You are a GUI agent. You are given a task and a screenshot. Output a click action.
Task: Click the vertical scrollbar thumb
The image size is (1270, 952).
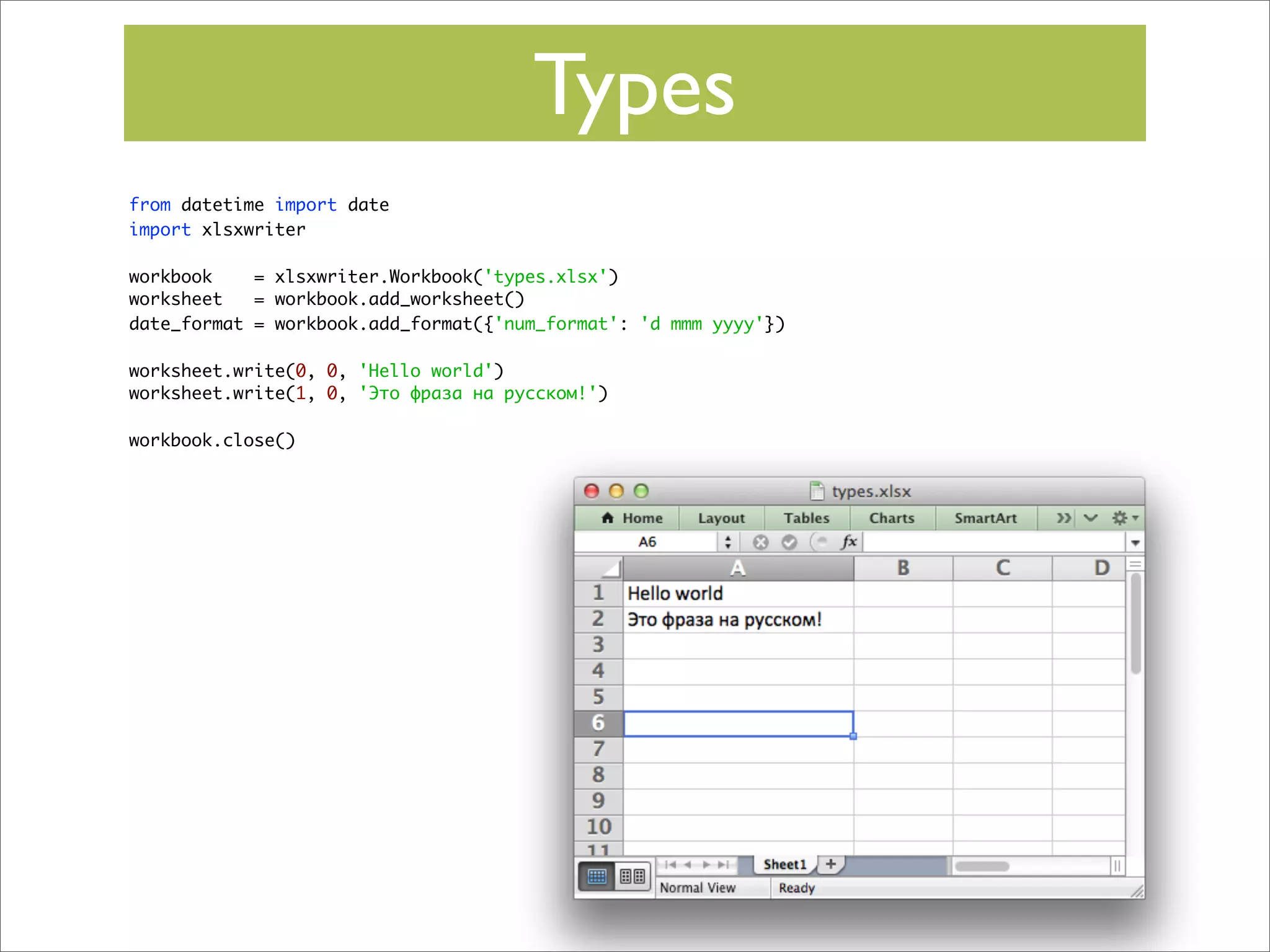pyautogui.click(x=1135, y=624)
